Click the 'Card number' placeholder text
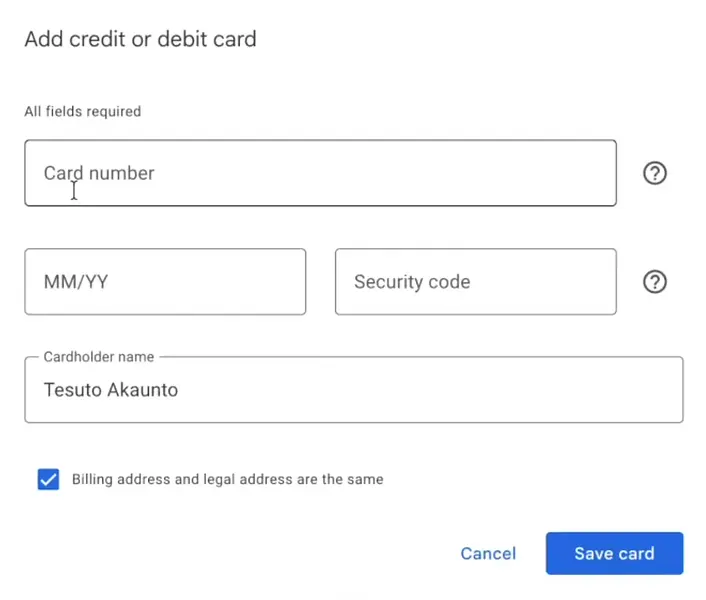The height and width of the screenshot is (600, 706). coord(99,173)
